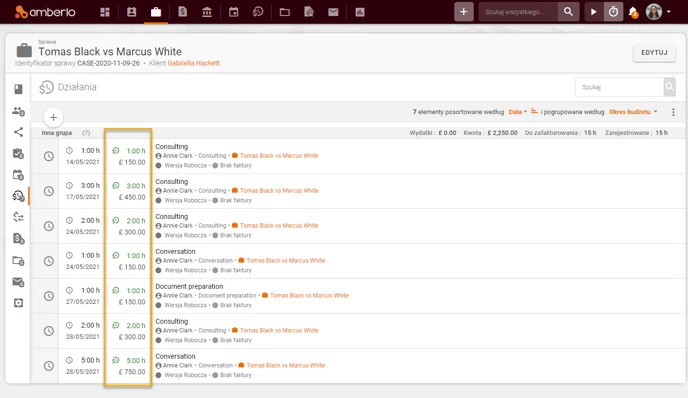Click the magnifier icon next to global search

click(x=568, y=12)
